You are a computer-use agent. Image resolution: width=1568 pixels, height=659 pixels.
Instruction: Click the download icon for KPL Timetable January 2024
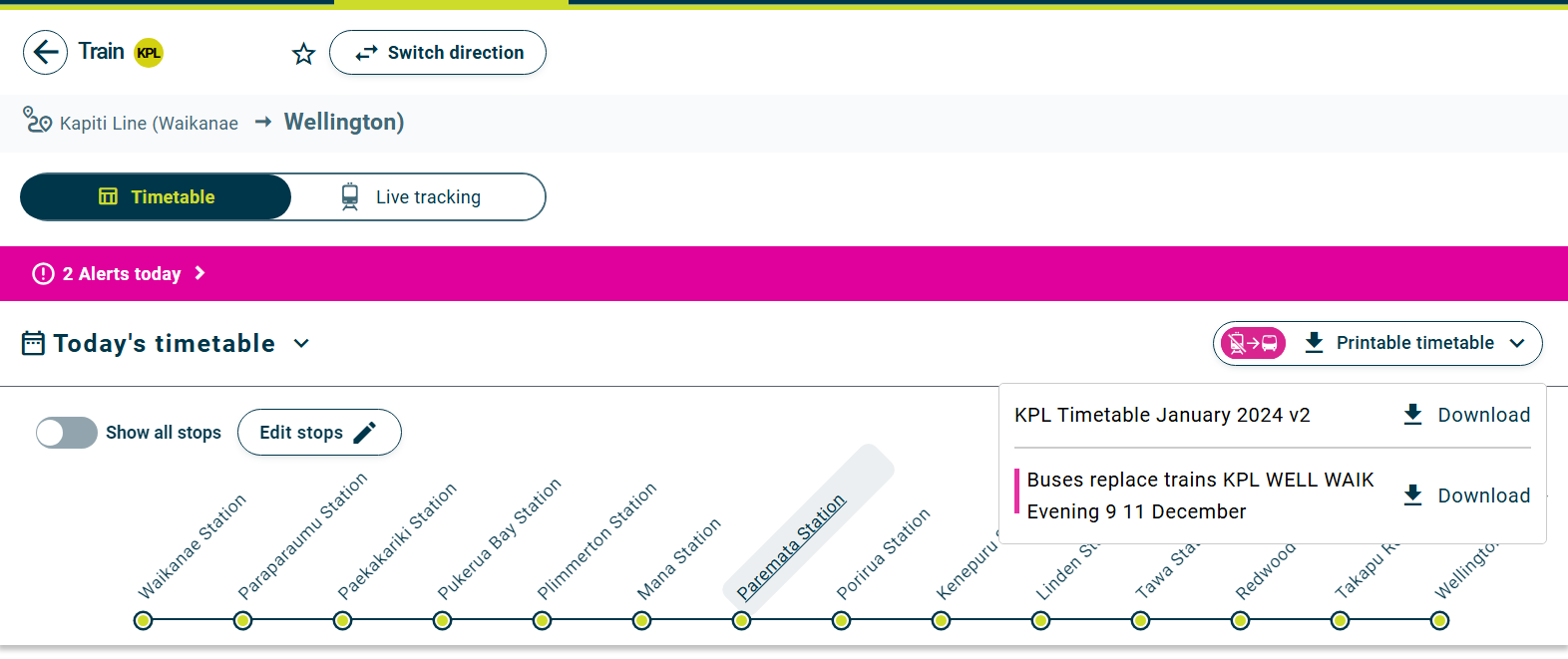(1412, 415)
